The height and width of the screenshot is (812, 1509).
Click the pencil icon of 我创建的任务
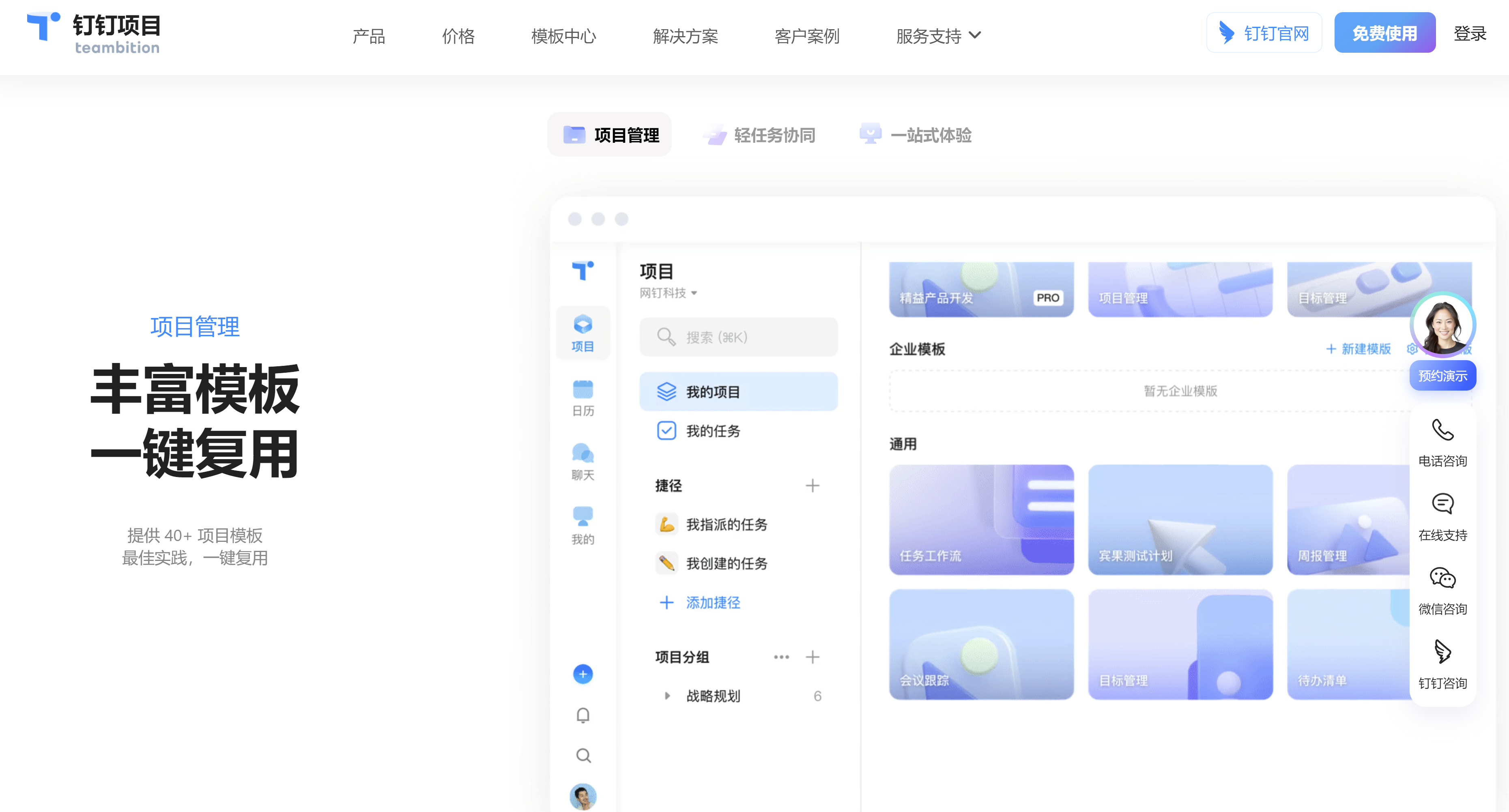[666, 563]
